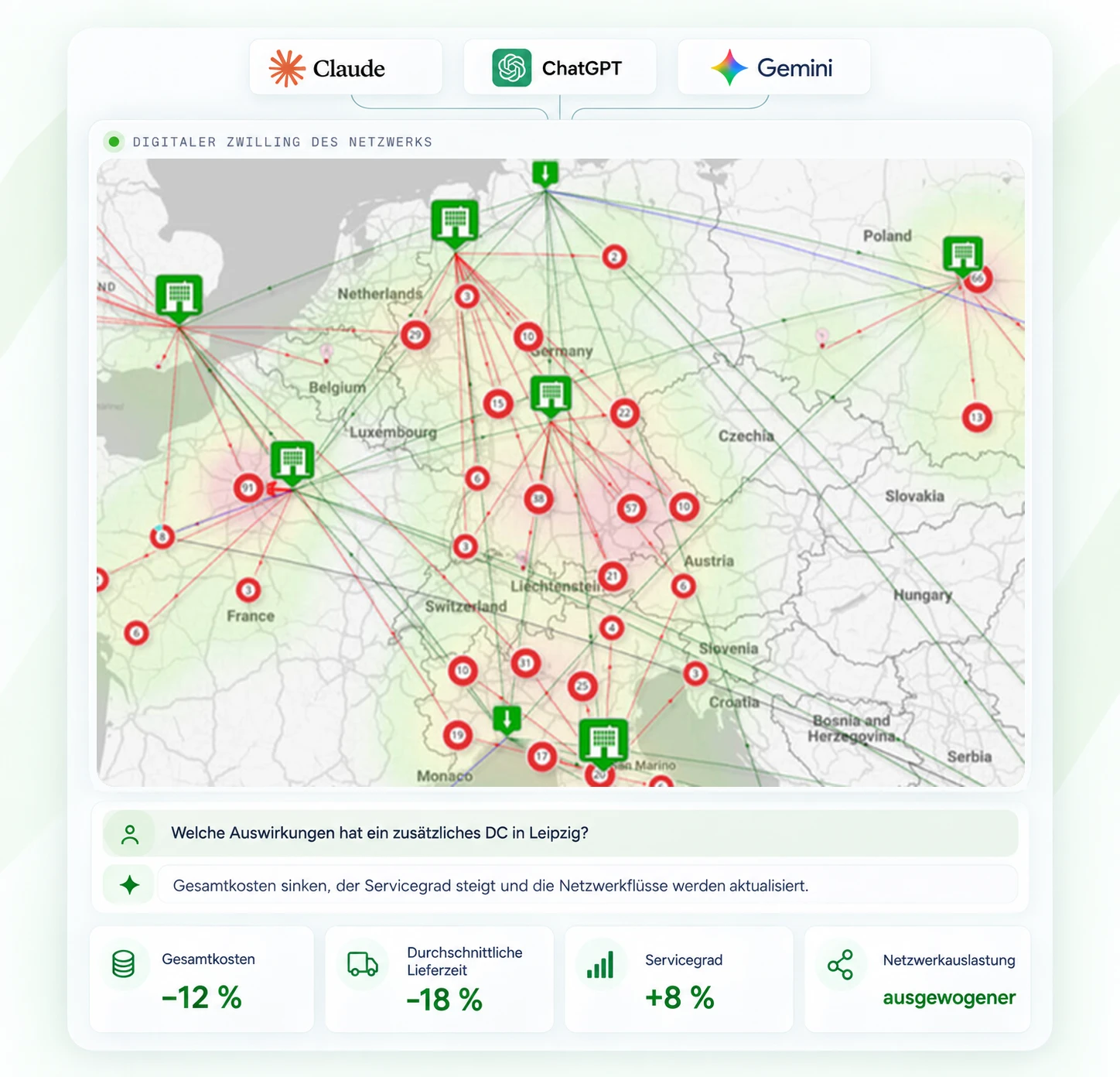Click the red customer marker numbered 57
This screenshot has width=1120, height=1077.
coord(632,508)
